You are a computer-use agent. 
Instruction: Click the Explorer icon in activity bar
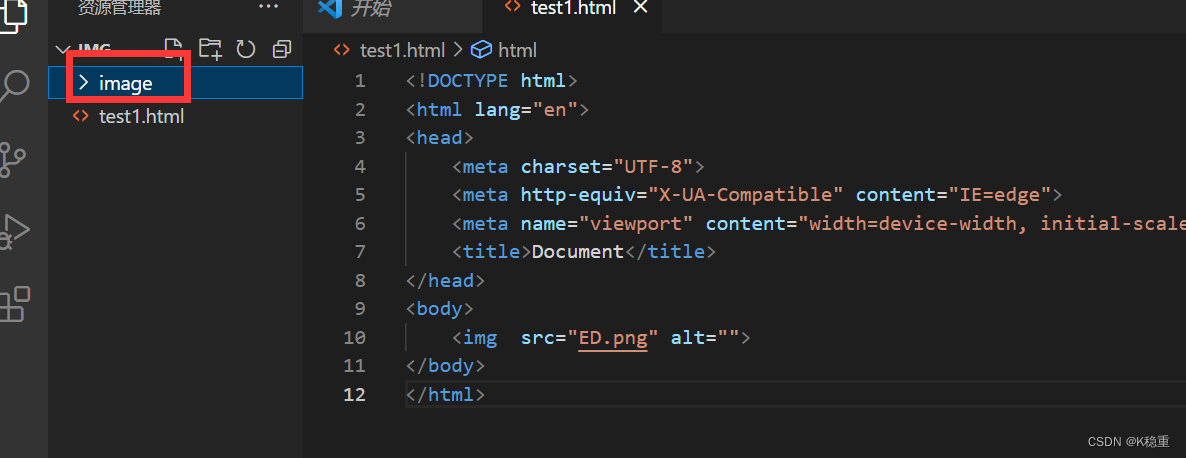(x=14, y=15)
